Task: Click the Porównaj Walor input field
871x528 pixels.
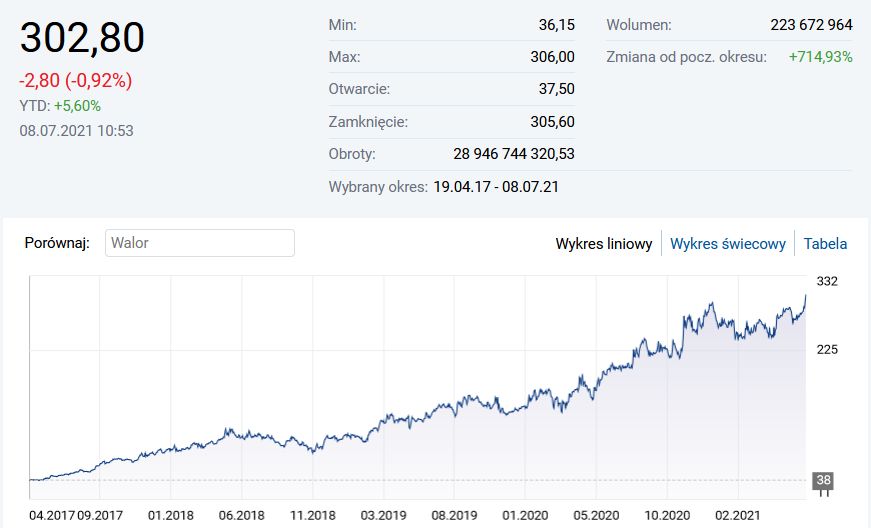Action: 200,243
